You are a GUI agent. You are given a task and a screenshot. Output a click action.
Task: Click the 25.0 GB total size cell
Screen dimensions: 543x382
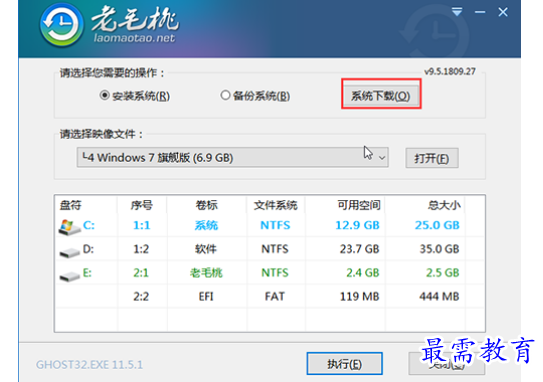437,225
